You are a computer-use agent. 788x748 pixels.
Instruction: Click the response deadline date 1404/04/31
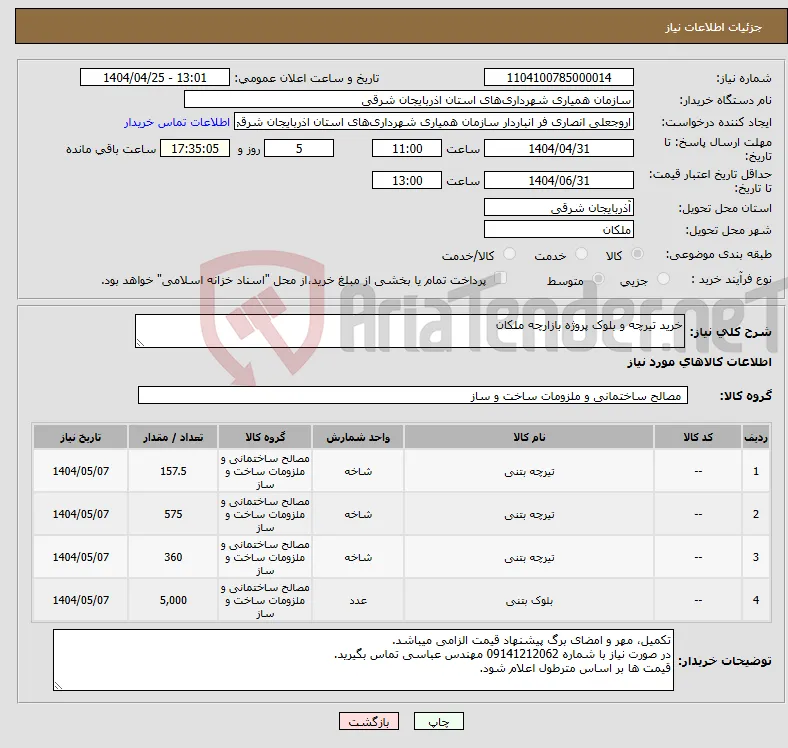point(558,148)
